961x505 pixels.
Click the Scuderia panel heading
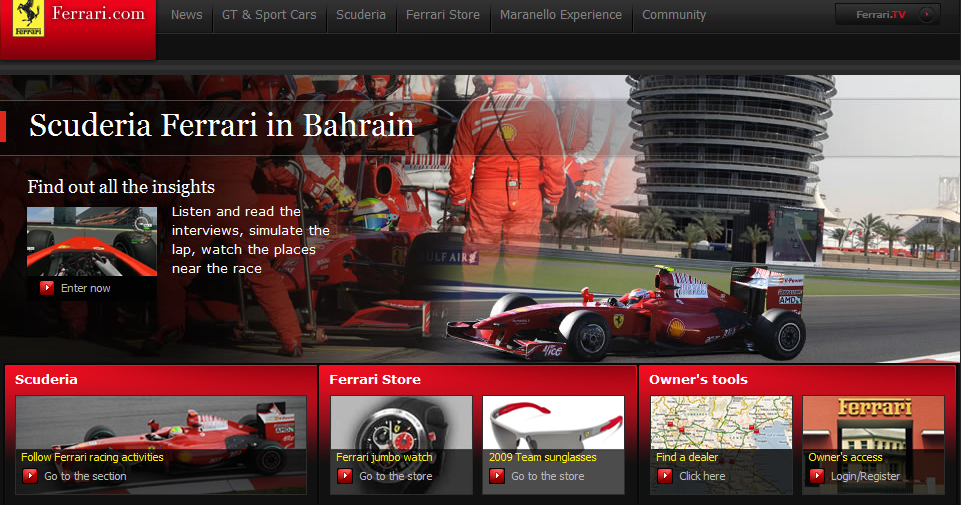click(46, 379)
